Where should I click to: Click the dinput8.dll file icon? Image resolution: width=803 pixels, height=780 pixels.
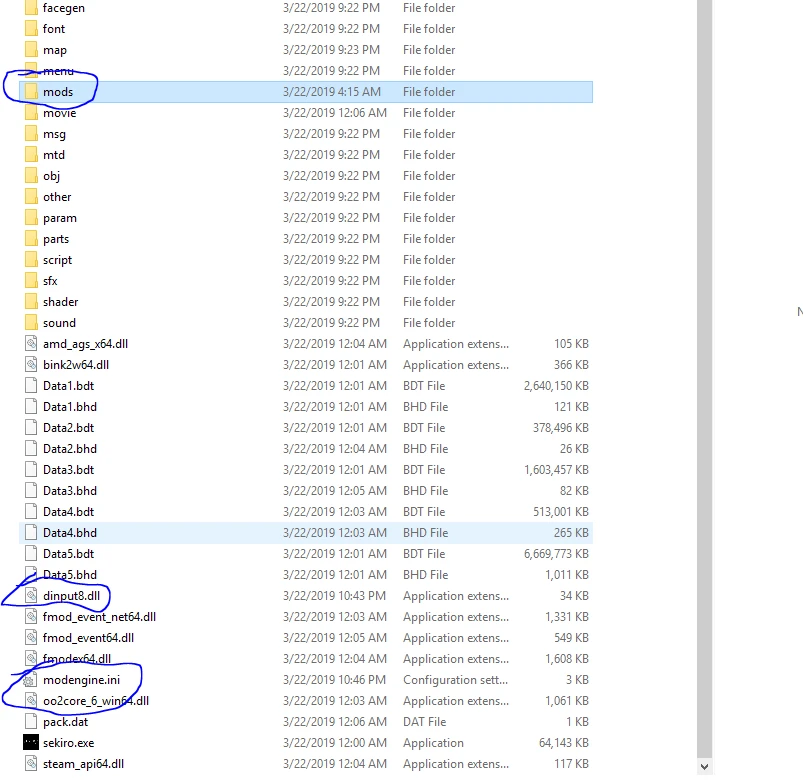click(30, 596)
